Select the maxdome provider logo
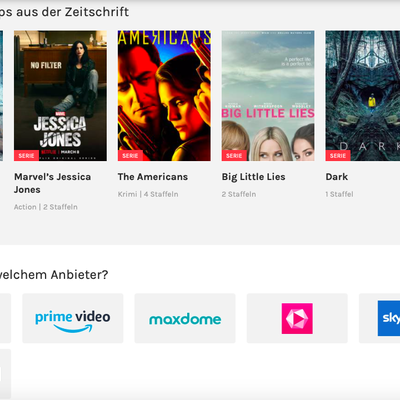This screenshot has height=400, width=400. (185, 318)
